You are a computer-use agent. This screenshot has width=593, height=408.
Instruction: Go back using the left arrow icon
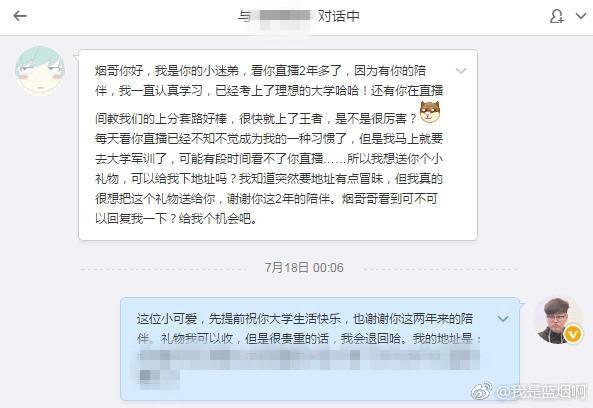tap(20, 16)
